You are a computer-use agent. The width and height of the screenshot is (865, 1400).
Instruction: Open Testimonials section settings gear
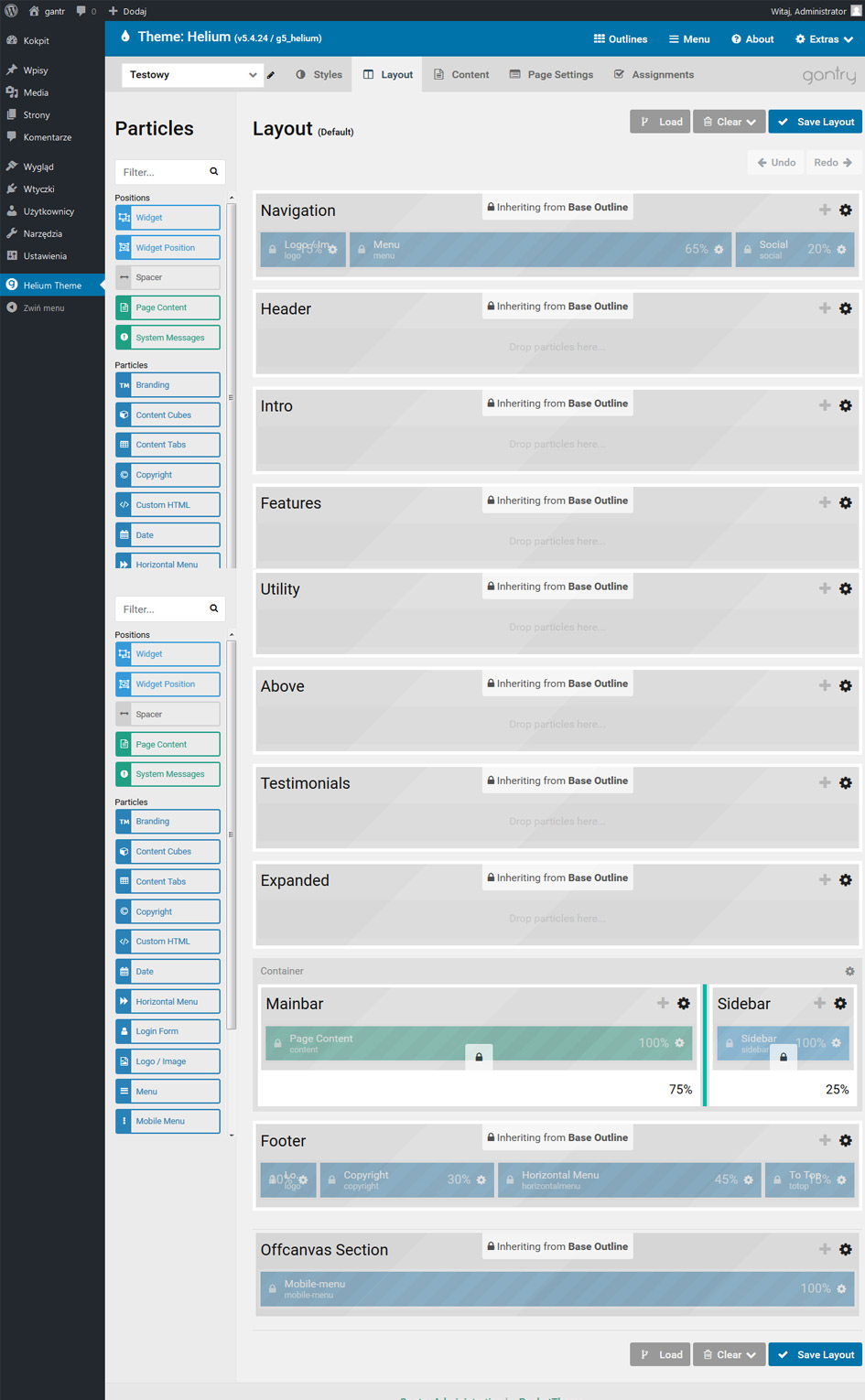pyautogui.click(x=846, y=783)
